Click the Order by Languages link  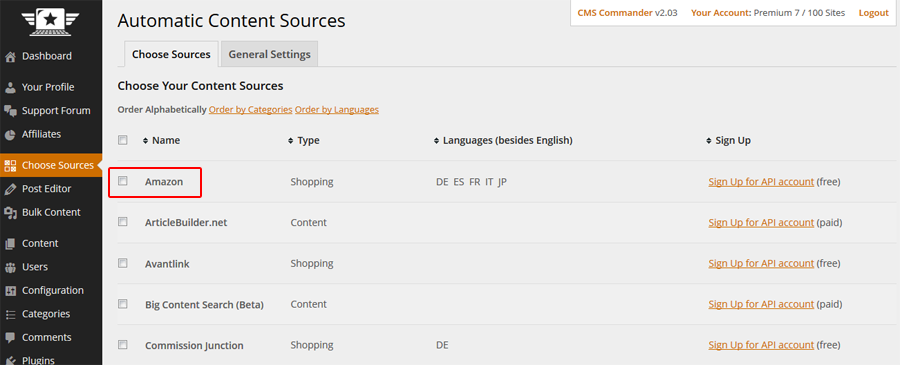click(337, 110)
